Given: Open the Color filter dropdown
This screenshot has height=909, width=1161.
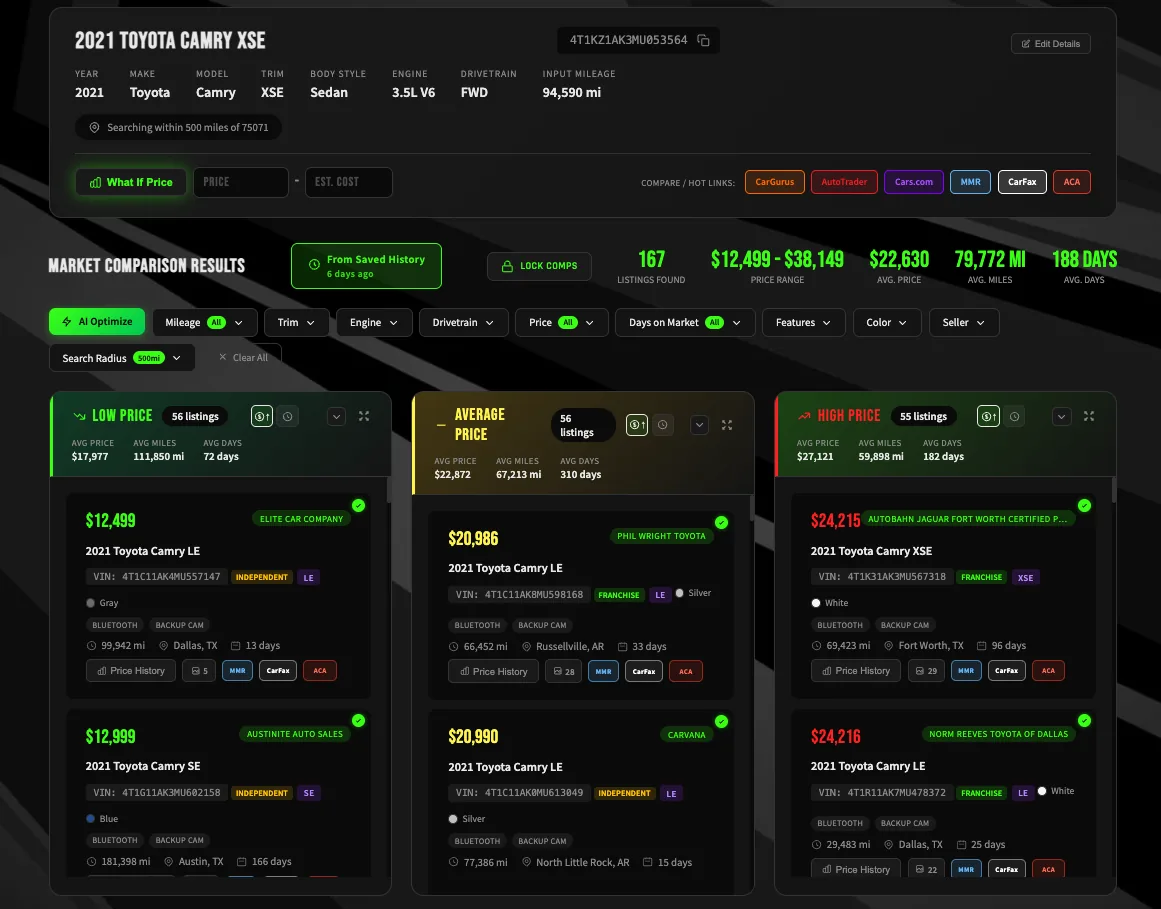Looking at the screenshot, I should (887, 323).
